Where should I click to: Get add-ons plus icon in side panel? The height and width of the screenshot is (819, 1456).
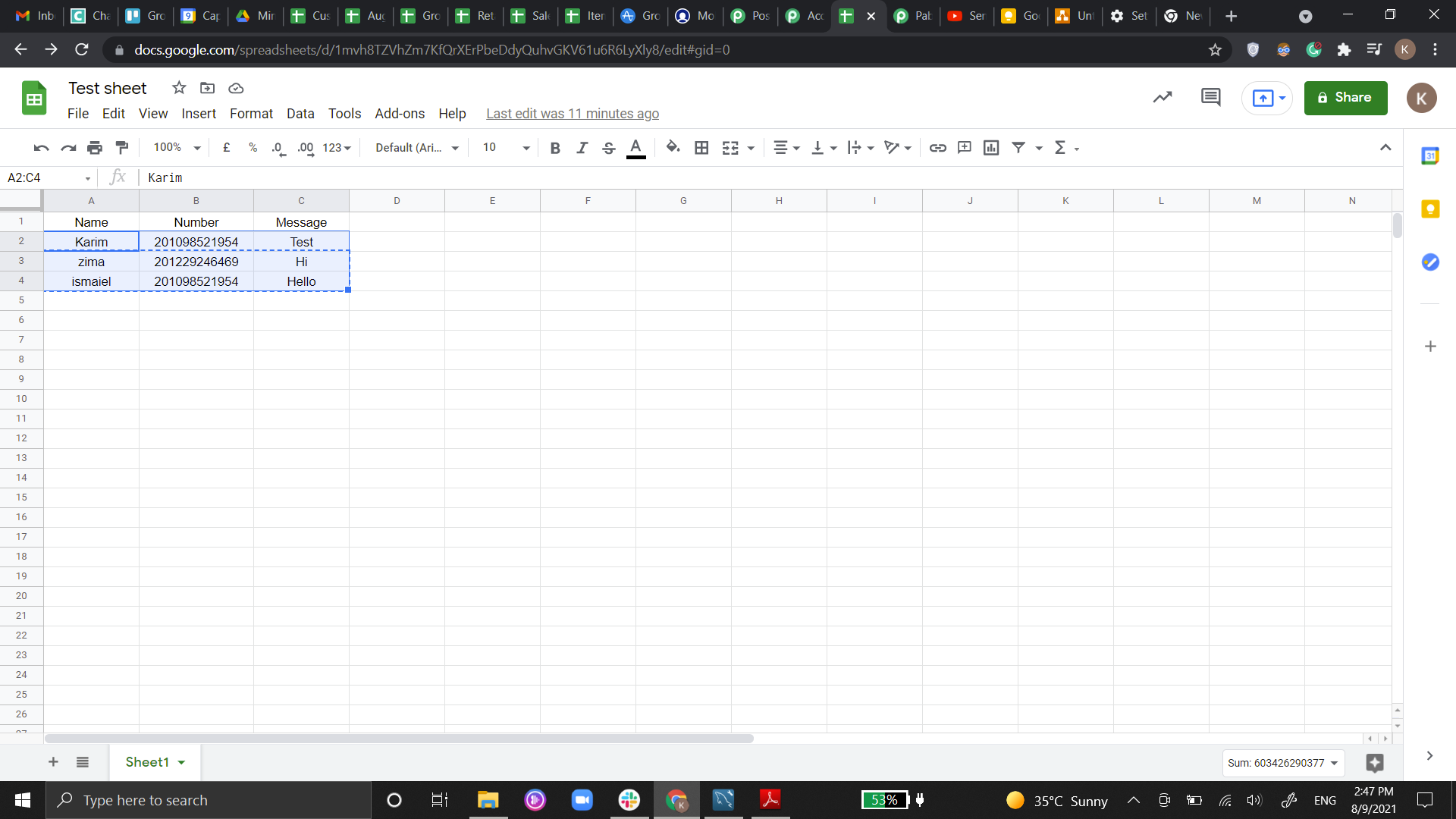[1430, 347]
